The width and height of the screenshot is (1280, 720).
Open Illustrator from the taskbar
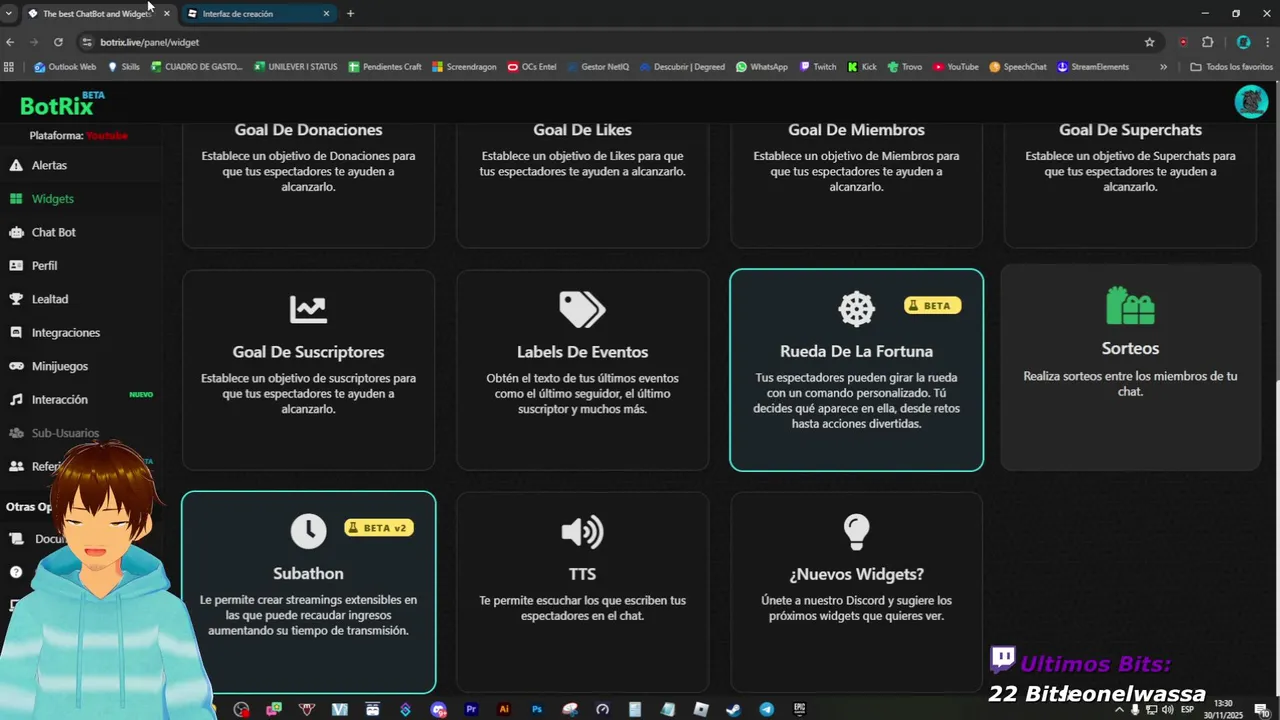[x=504, y=709]
